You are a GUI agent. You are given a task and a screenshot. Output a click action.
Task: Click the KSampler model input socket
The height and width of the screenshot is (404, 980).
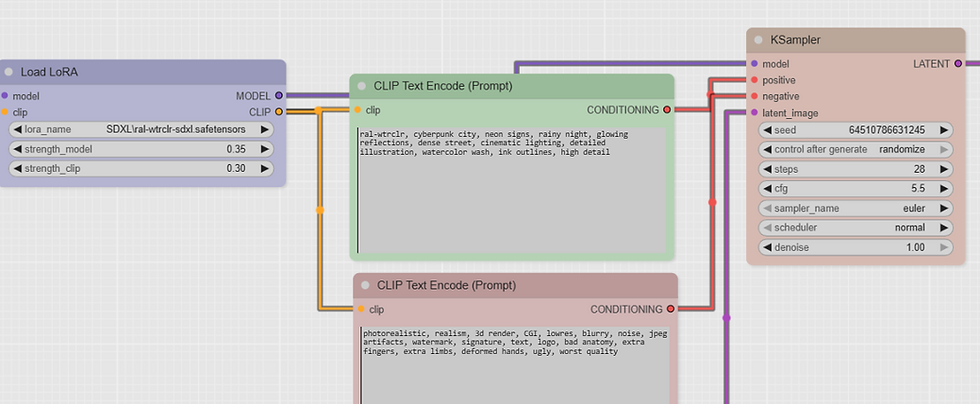[754, 64]
